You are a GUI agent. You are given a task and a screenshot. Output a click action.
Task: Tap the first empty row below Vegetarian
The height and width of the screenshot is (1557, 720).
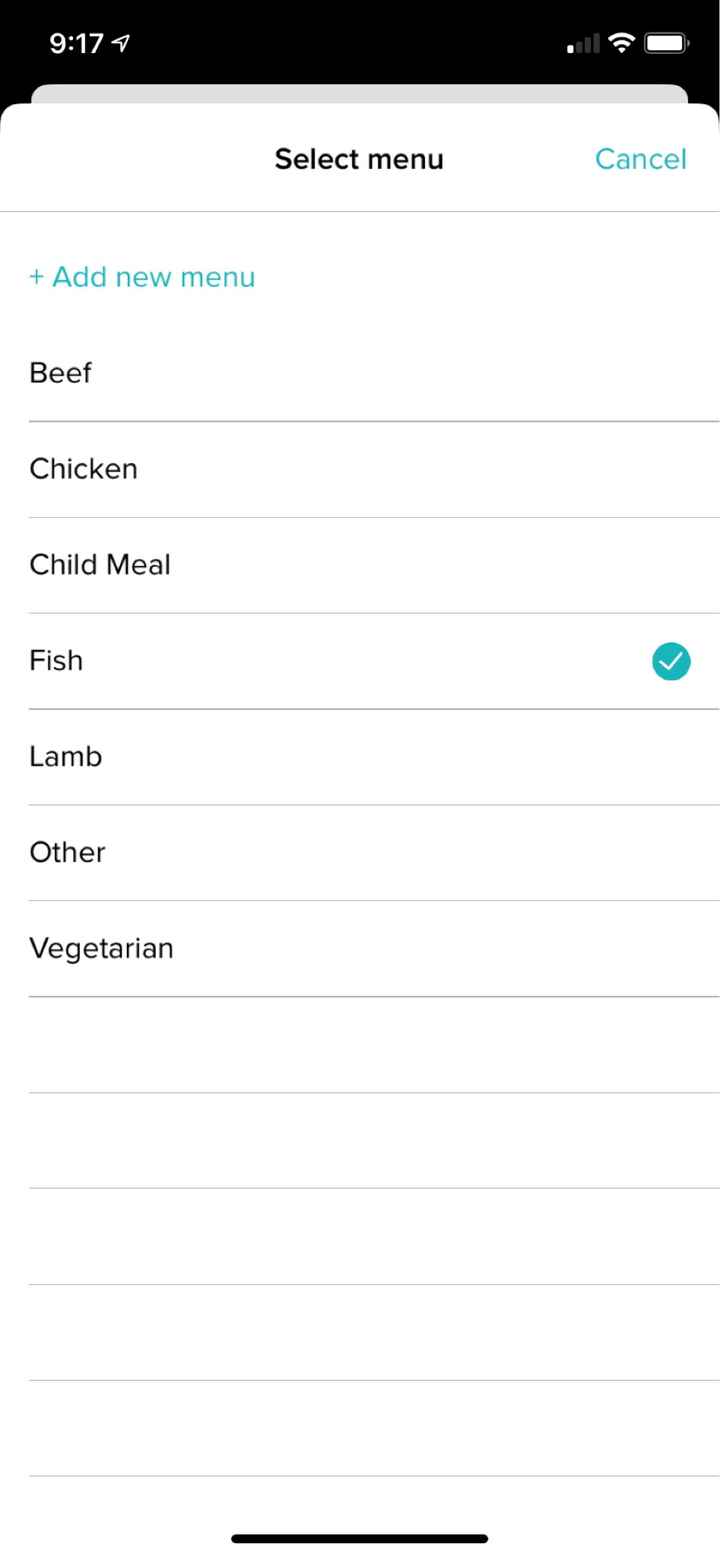coord(360,1045)
